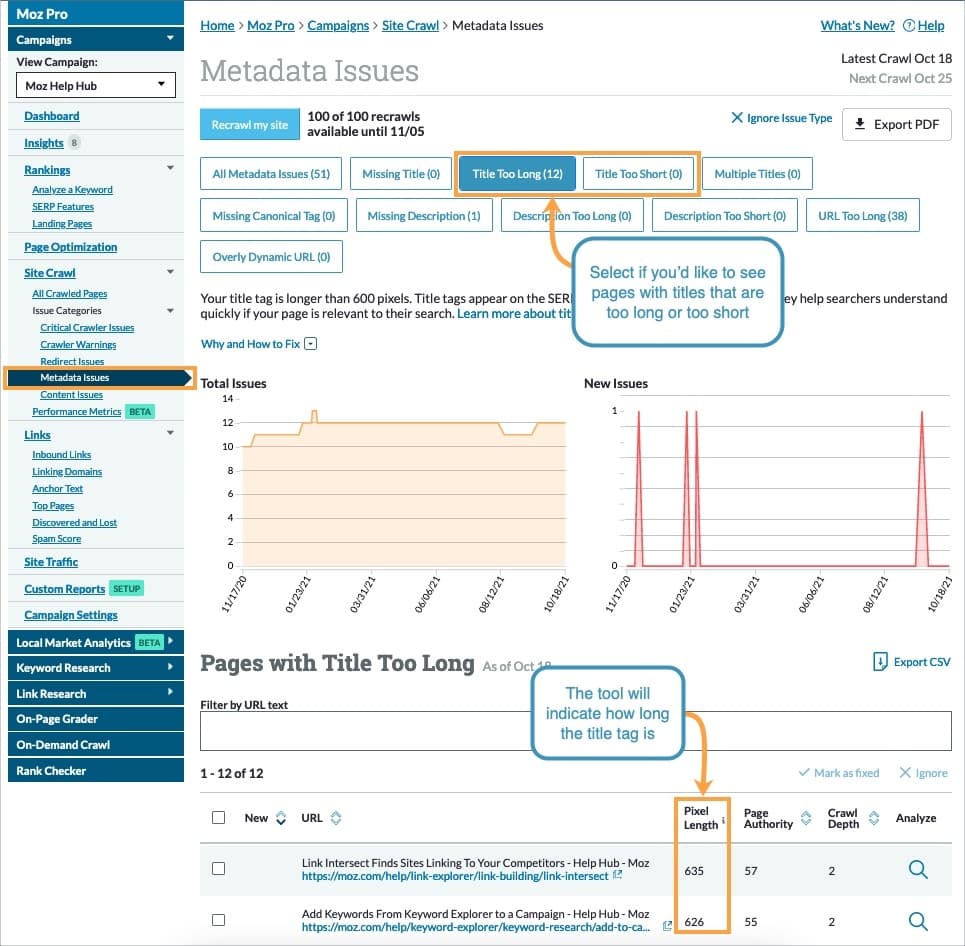Click the magnifier Analyze icon for Link Intersect row

pos(918,870)
